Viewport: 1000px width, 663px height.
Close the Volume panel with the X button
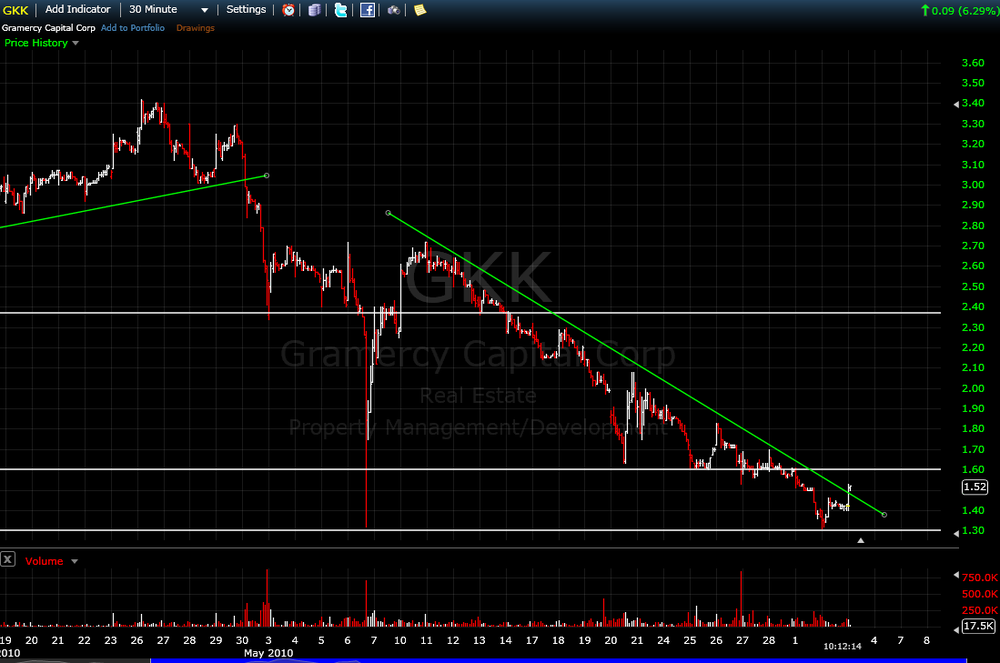pos(8,560)
